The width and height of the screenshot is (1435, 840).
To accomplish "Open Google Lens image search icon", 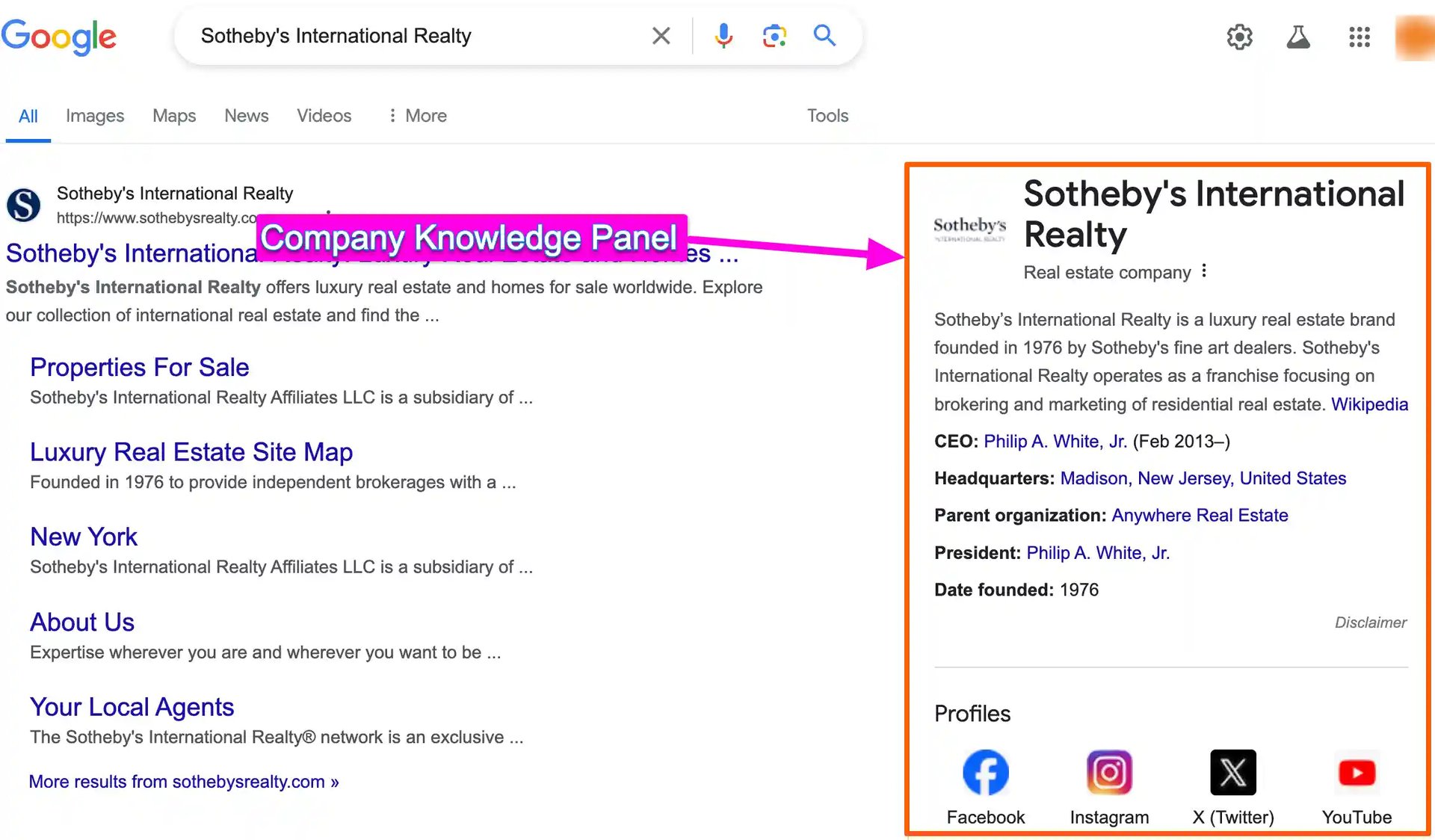I will click(x=774, y=36).
